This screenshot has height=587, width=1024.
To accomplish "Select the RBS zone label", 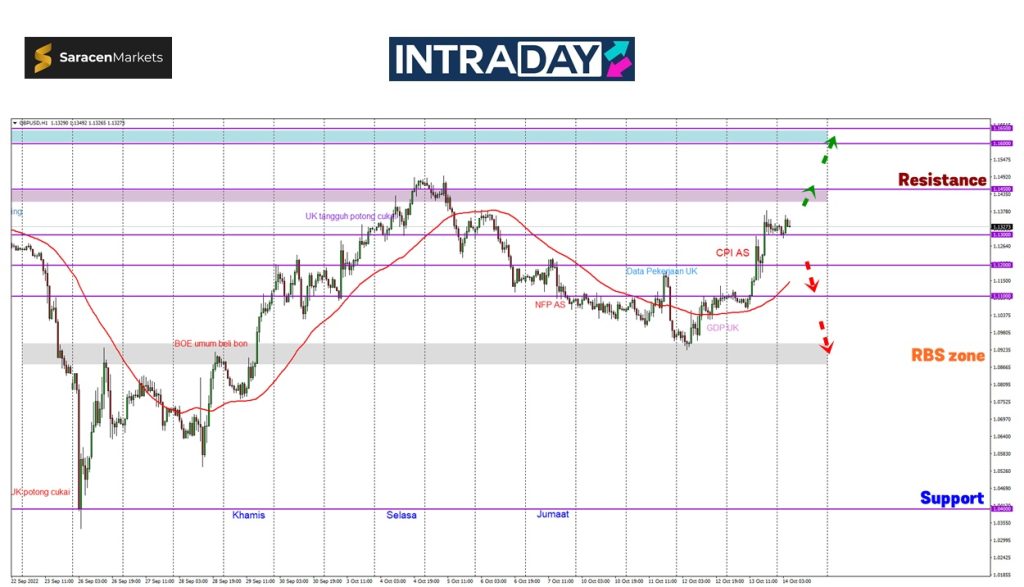I will pos(947,355).
